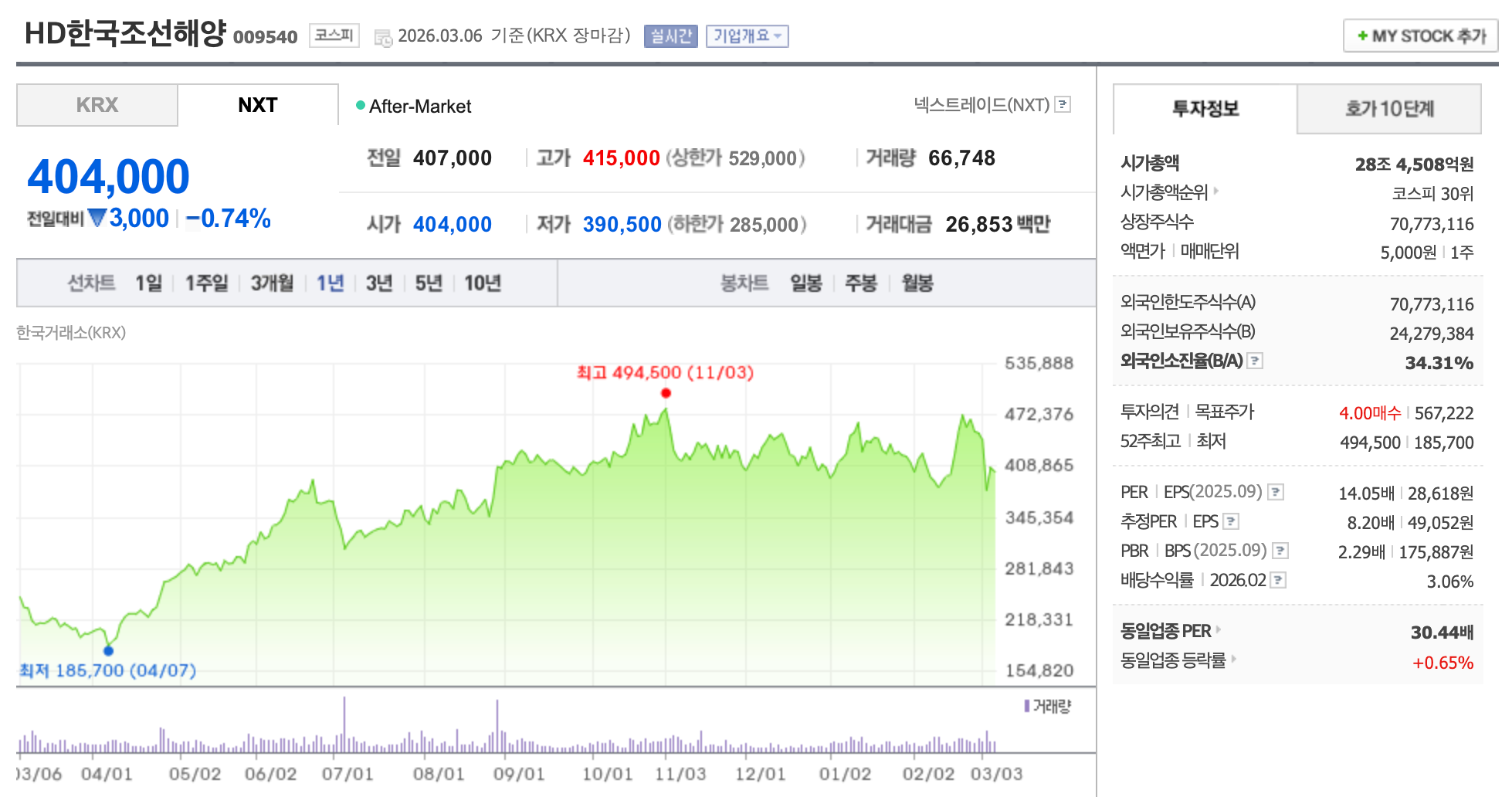Show the 1일 line chart
Viewport: 1512px width, 797px height.
(x=149, y=283)
